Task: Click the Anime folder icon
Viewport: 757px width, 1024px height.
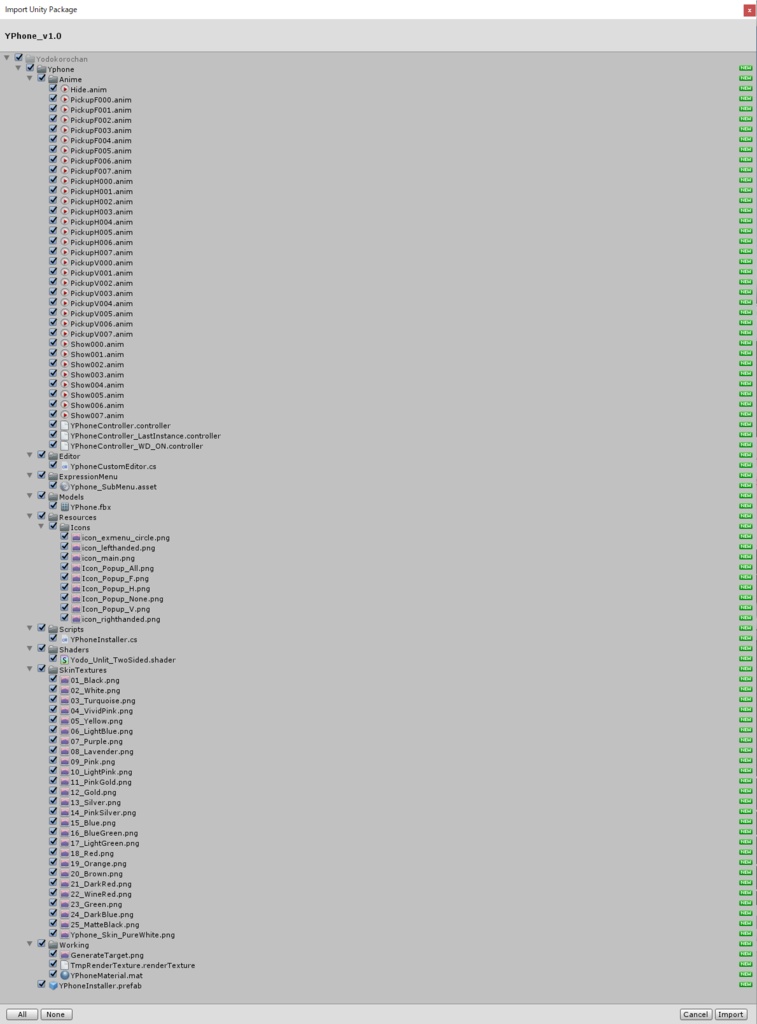Action: pos(54,79)
